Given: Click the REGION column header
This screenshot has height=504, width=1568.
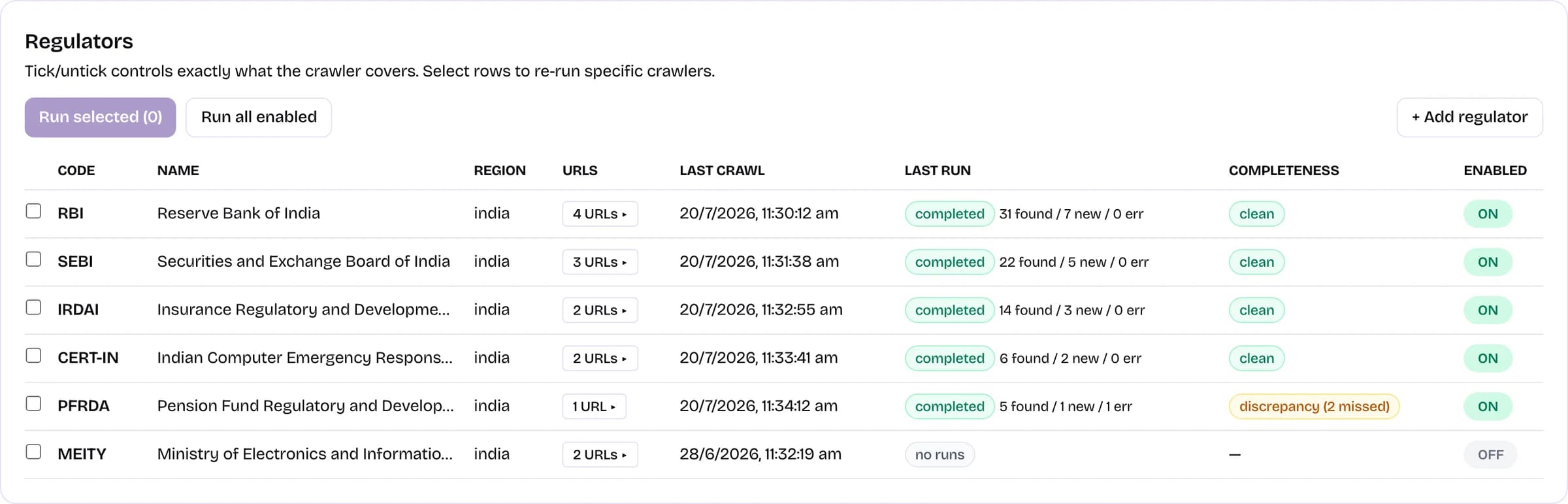Looking at the screenshot, I should point(500,171).
